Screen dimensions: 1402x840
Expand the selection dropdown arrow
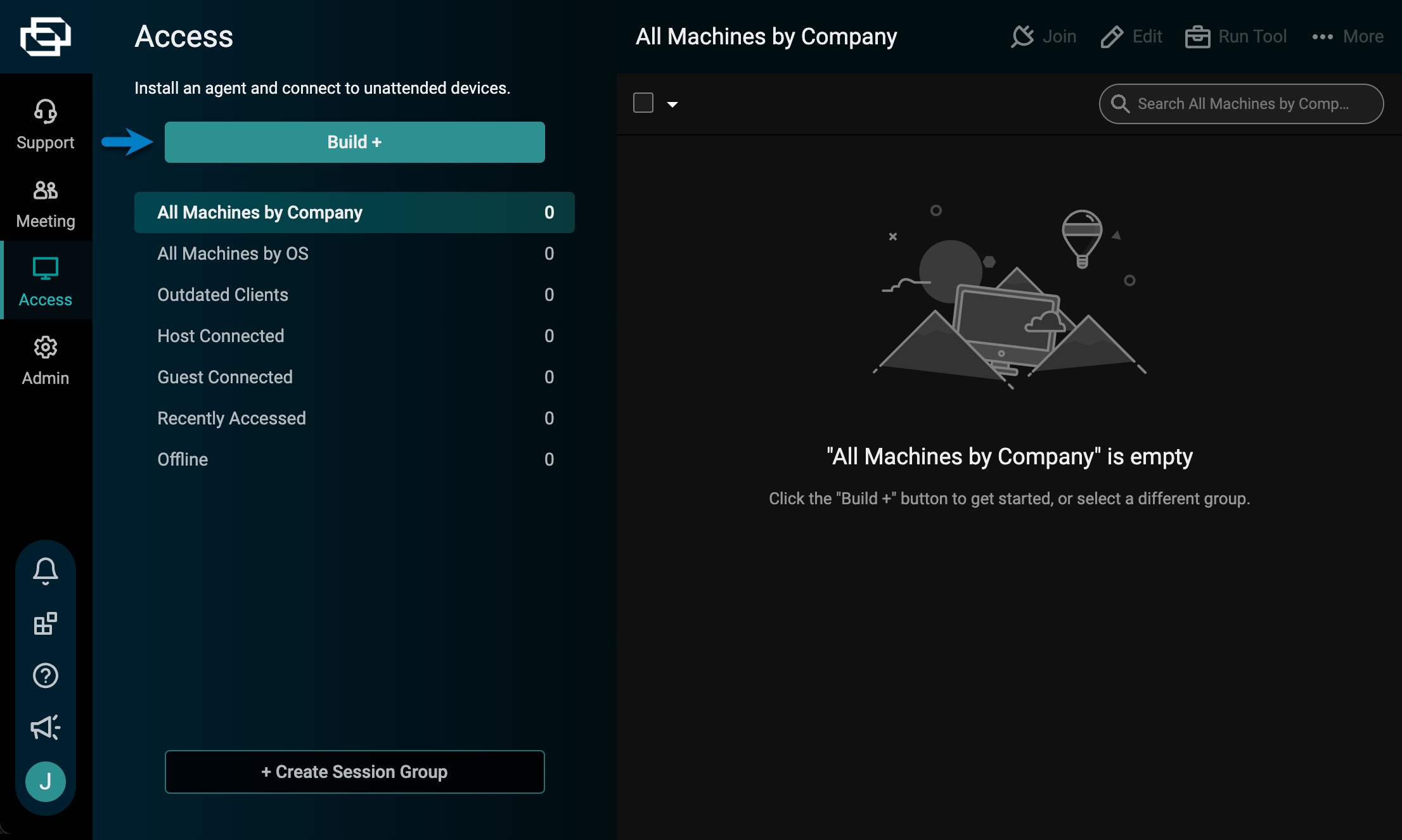(672, 105)
